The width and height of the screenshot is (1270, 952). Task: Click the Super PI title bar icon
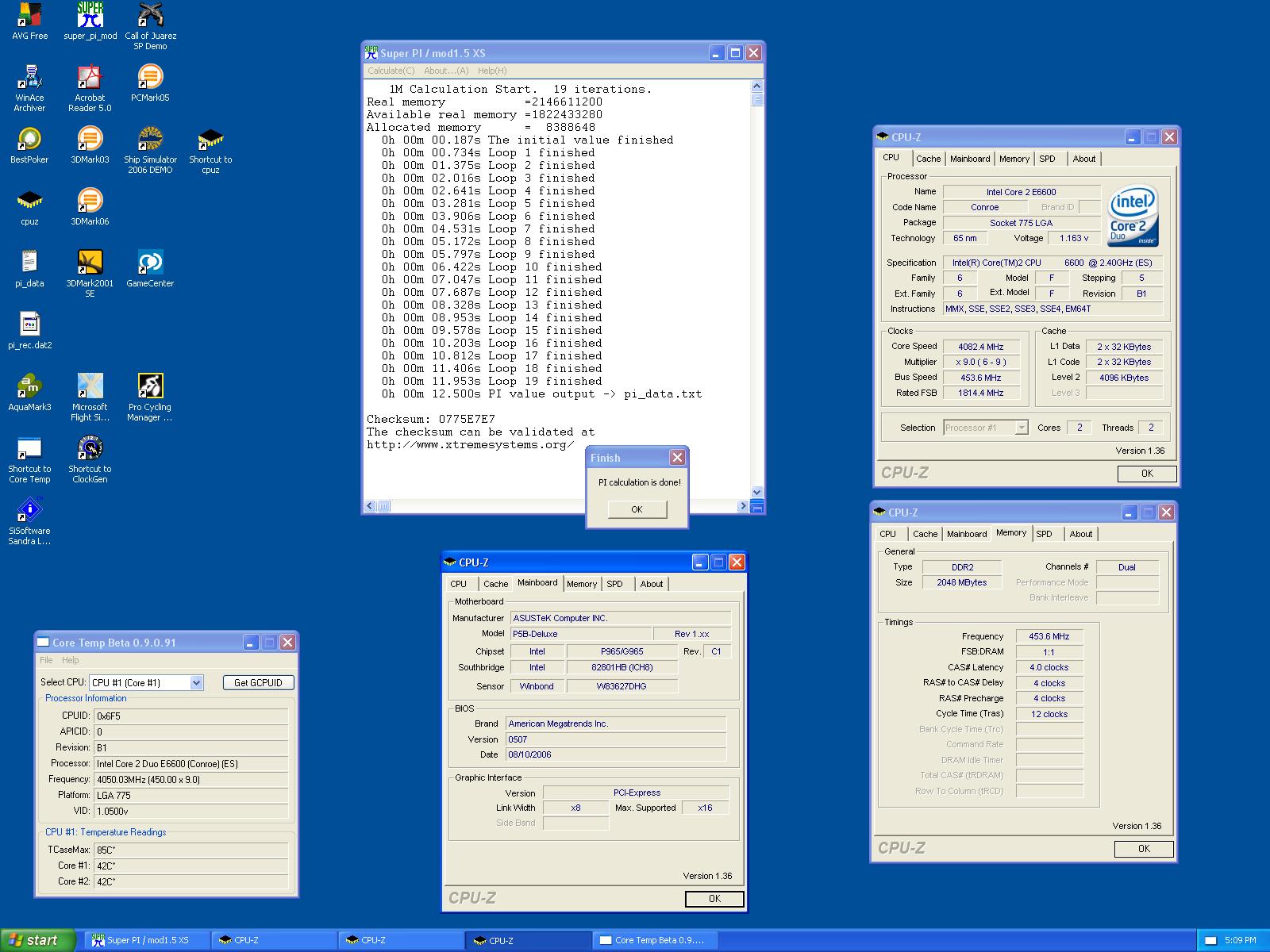click(x=371, y=53)
